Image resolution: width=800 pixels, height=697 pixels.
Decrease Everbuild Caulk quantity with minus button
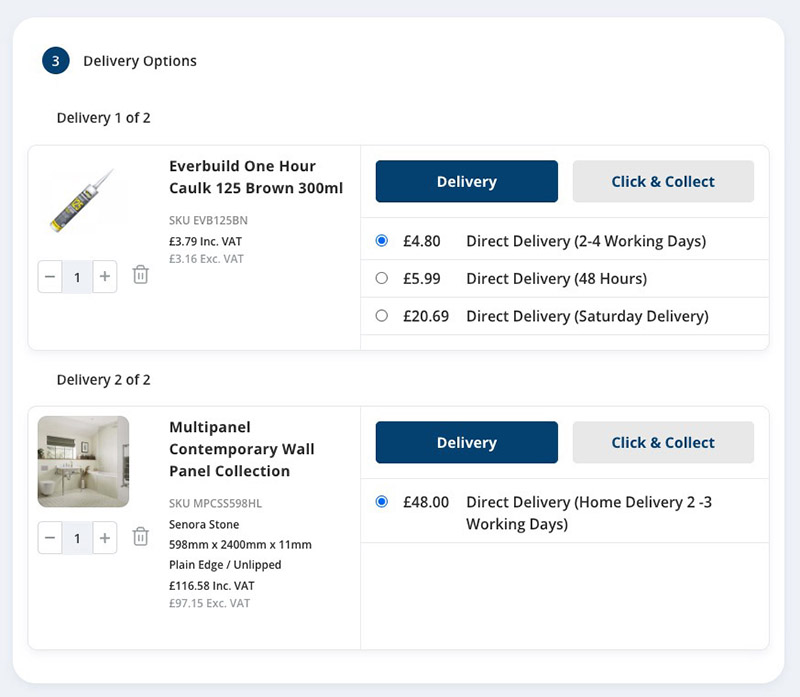tap(50, 276)
